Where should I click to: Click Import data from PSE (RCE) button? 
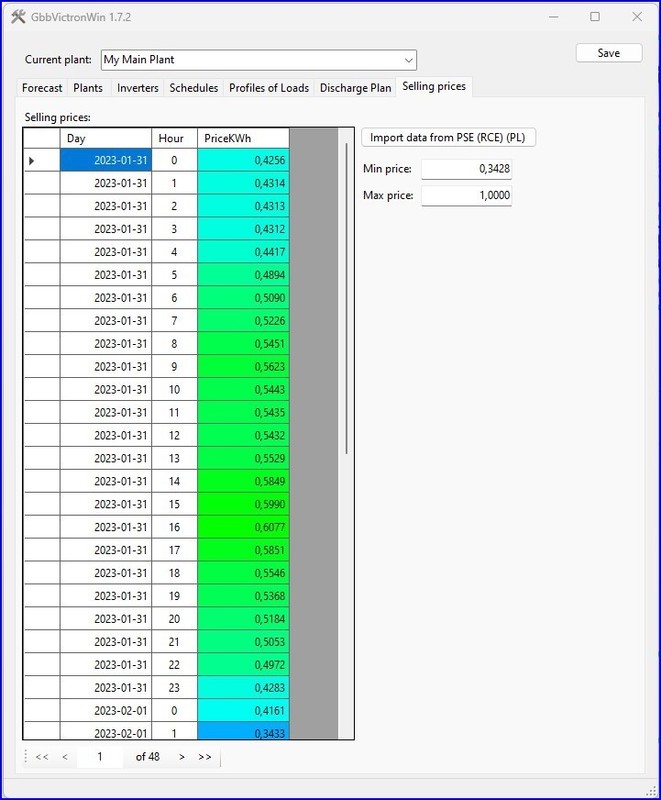tap(448, 138)
